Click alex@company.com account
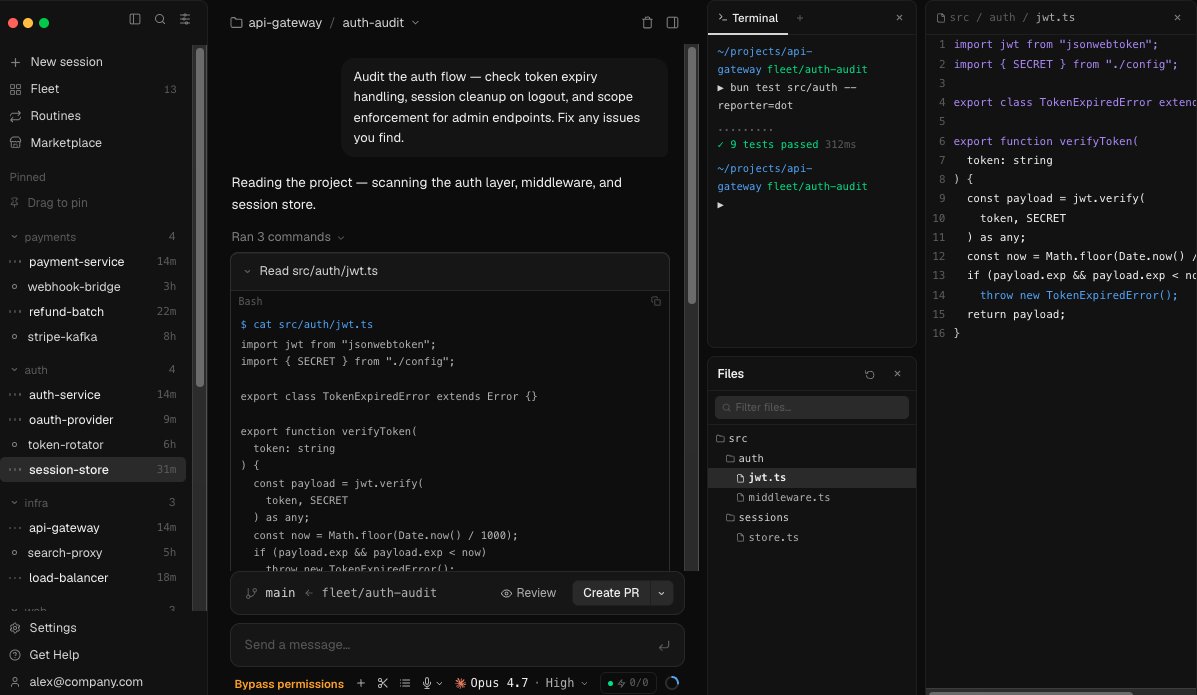 (86, 682)
